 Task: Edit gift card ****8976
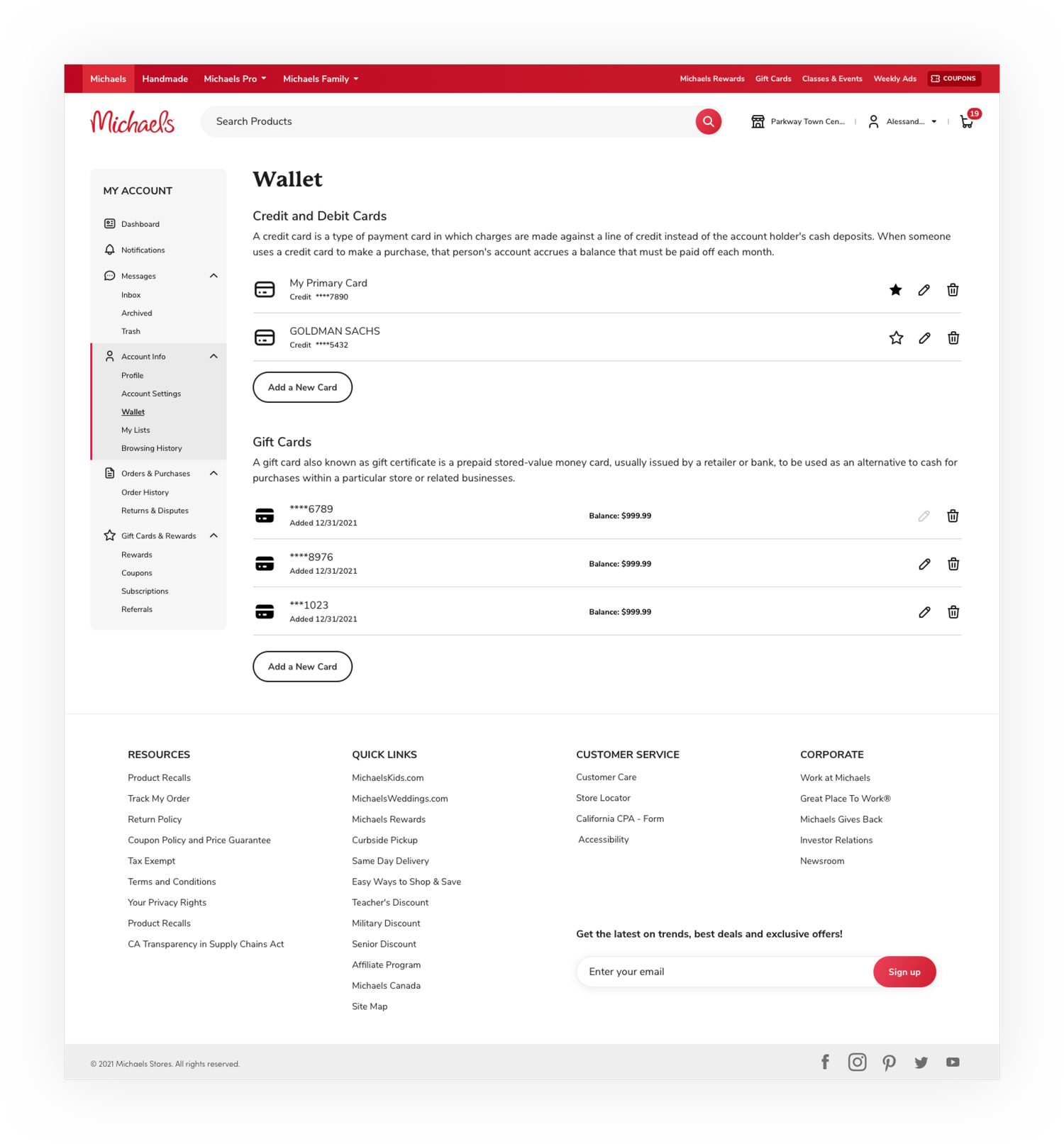[x=924, y=564]
